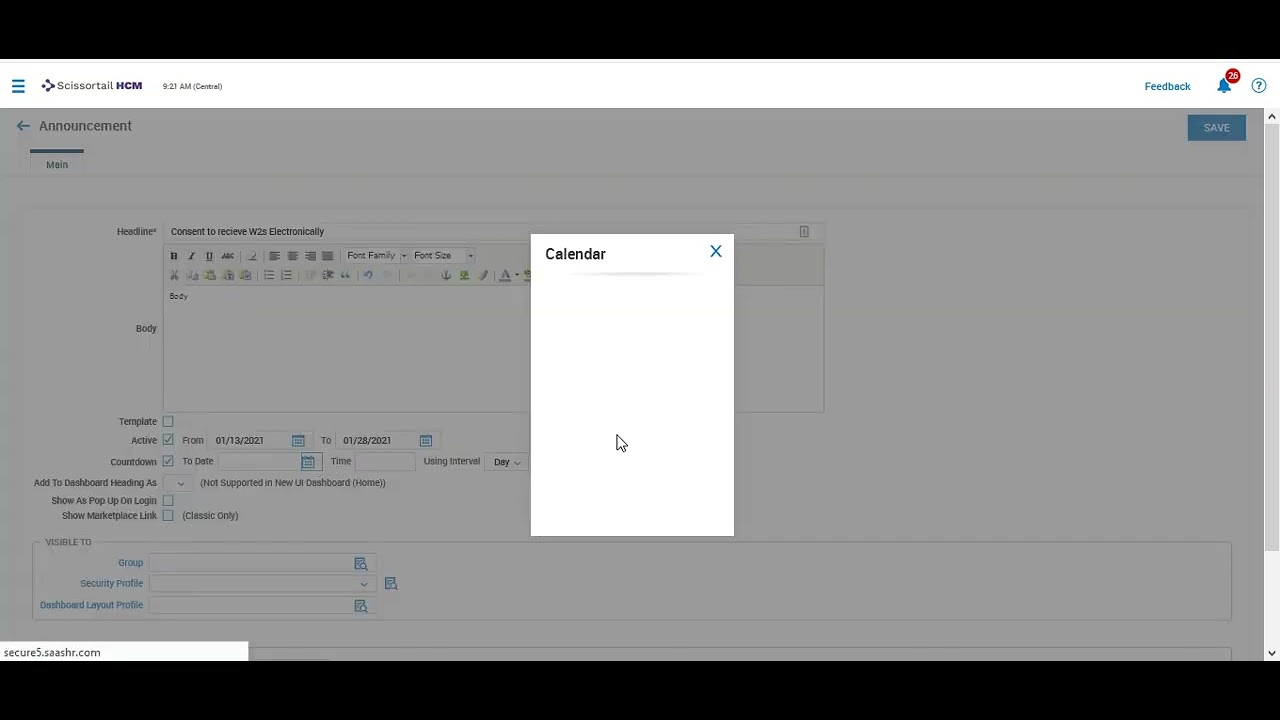The image size is (1280, 720).
Task: Enable Show Marketplace Link checkbox
Action: pos(168,516)
